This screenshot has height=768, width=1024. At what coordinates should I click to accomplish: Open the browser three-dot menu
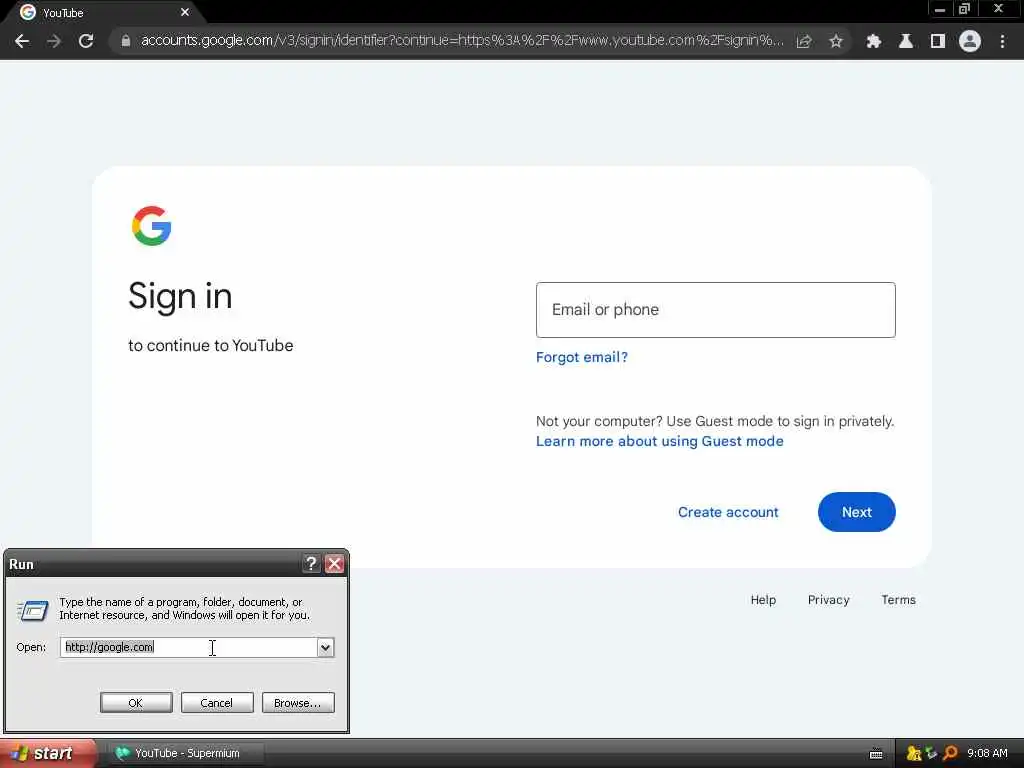click(x=1002, y=41)
